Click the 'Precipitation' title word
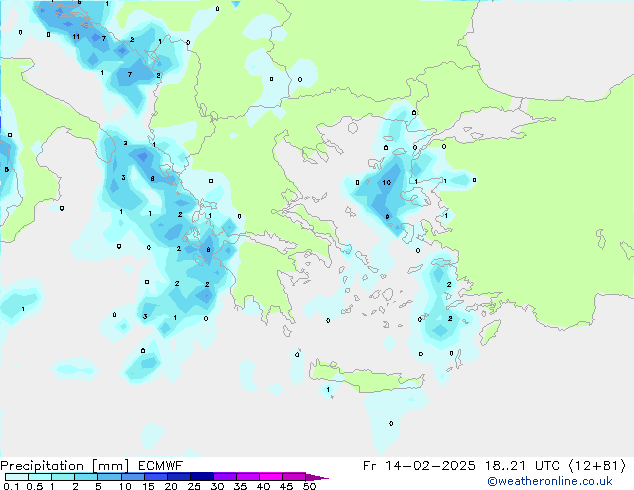Screen dimensions: 634x490 point(42,466)
